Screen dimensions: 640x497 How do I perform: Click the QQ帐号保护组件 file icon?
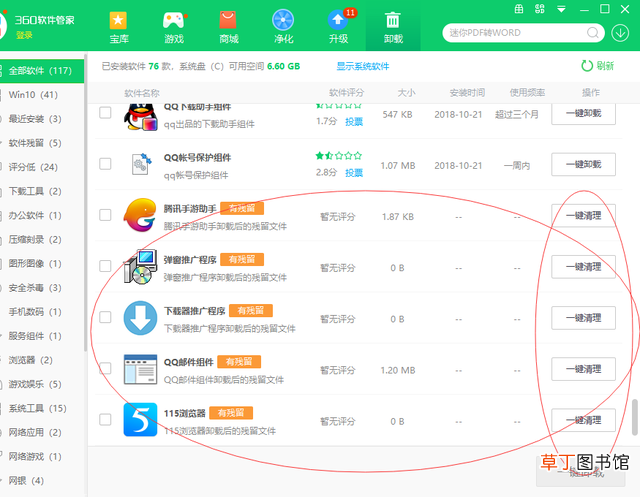(141, 164)
